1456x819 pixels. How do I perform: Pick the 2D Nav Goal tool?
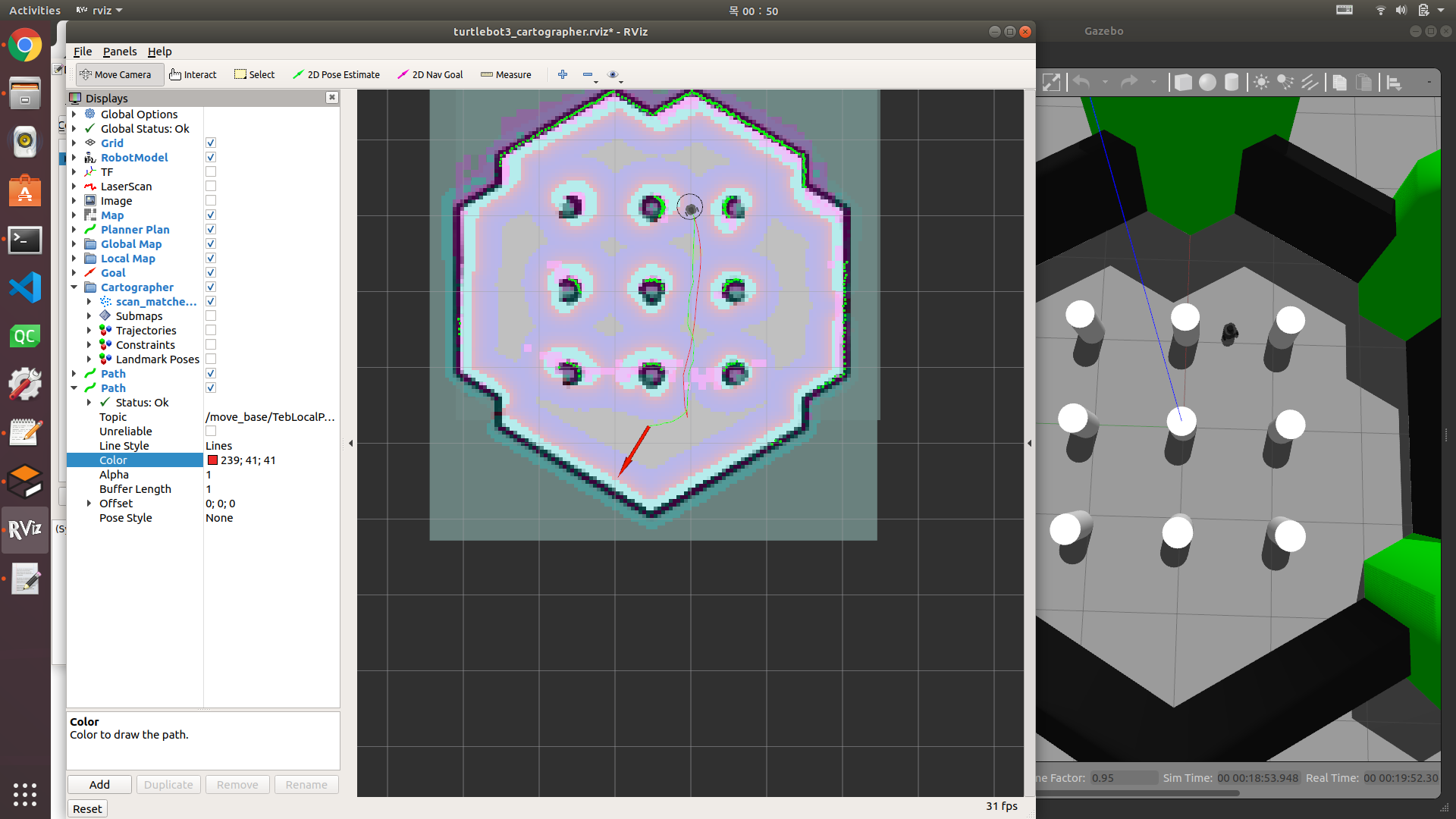click(430, 74)
